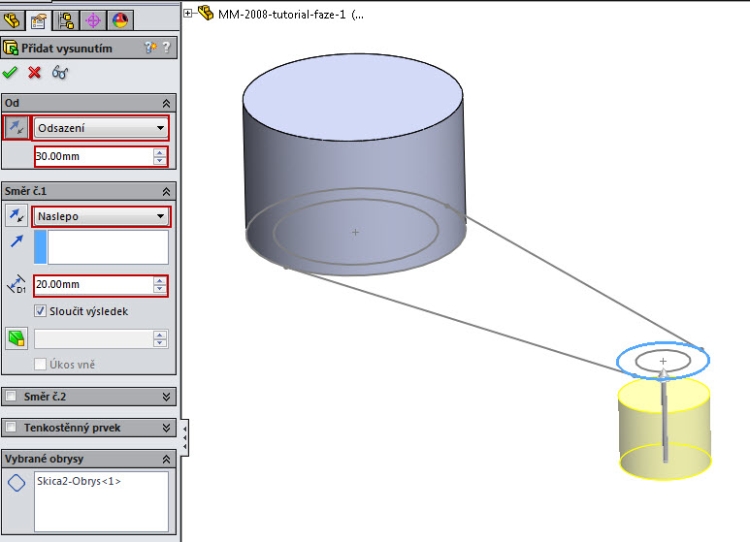The image size is (750, 542).
Task: Increase the 30.00mm offset value
Action: (x=160, y=152)
